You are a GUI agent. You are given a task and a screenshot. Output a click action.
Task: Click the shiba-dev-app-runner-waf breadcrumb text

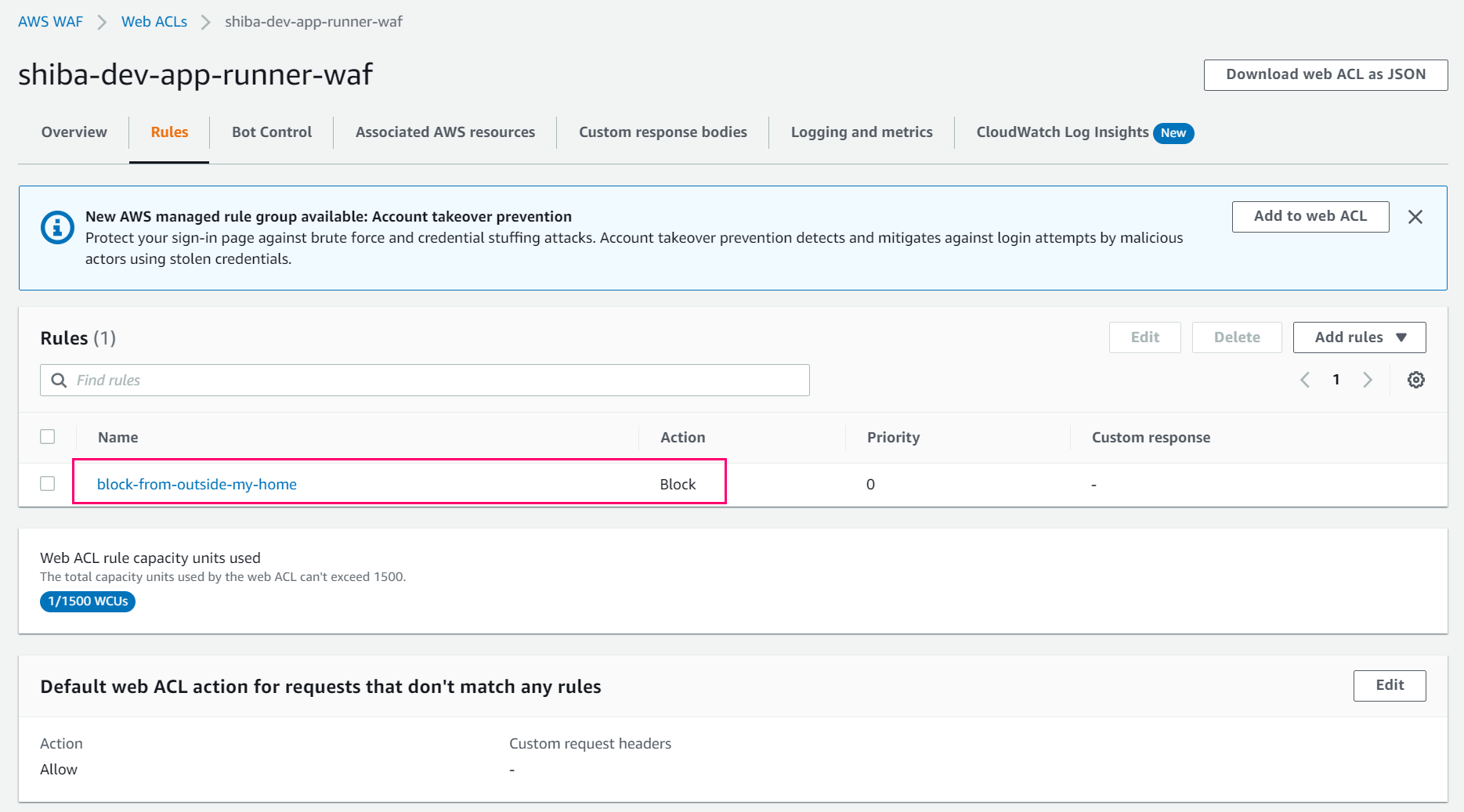pos(313,22)
